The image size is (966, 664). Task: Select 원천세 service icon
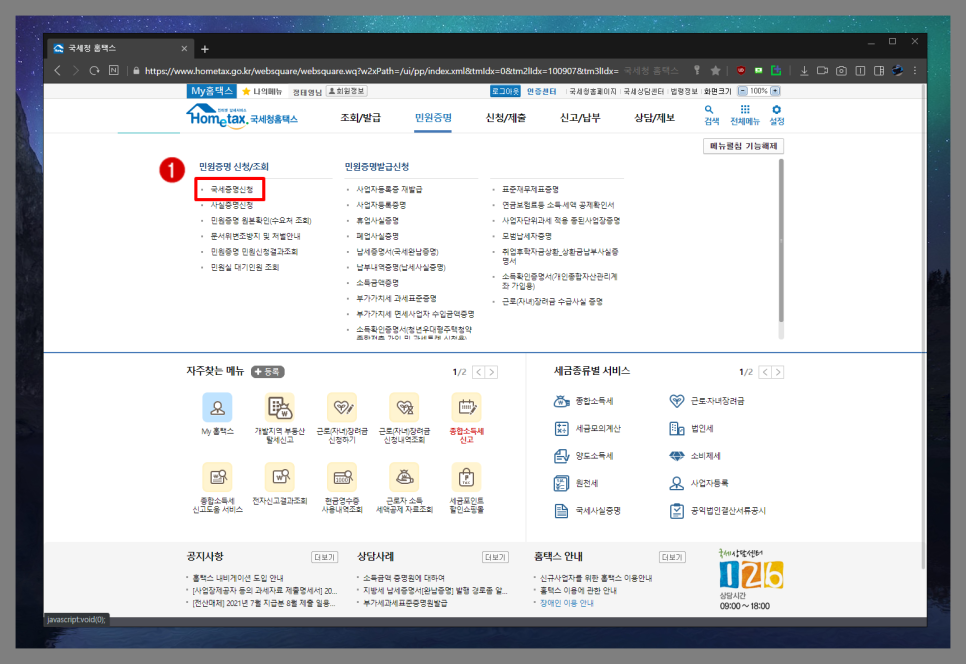[x=561, y=484]
